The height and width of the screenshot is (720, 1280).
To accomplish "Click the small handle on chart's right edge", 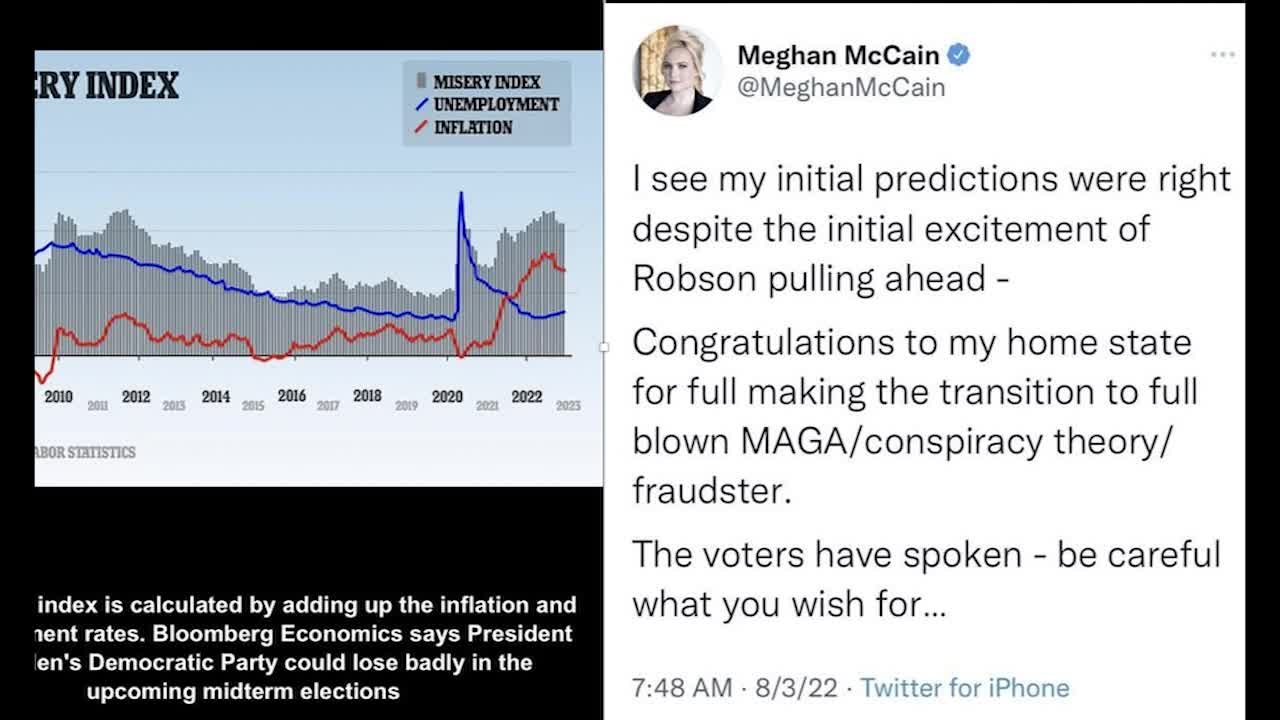I will (603, 347).
